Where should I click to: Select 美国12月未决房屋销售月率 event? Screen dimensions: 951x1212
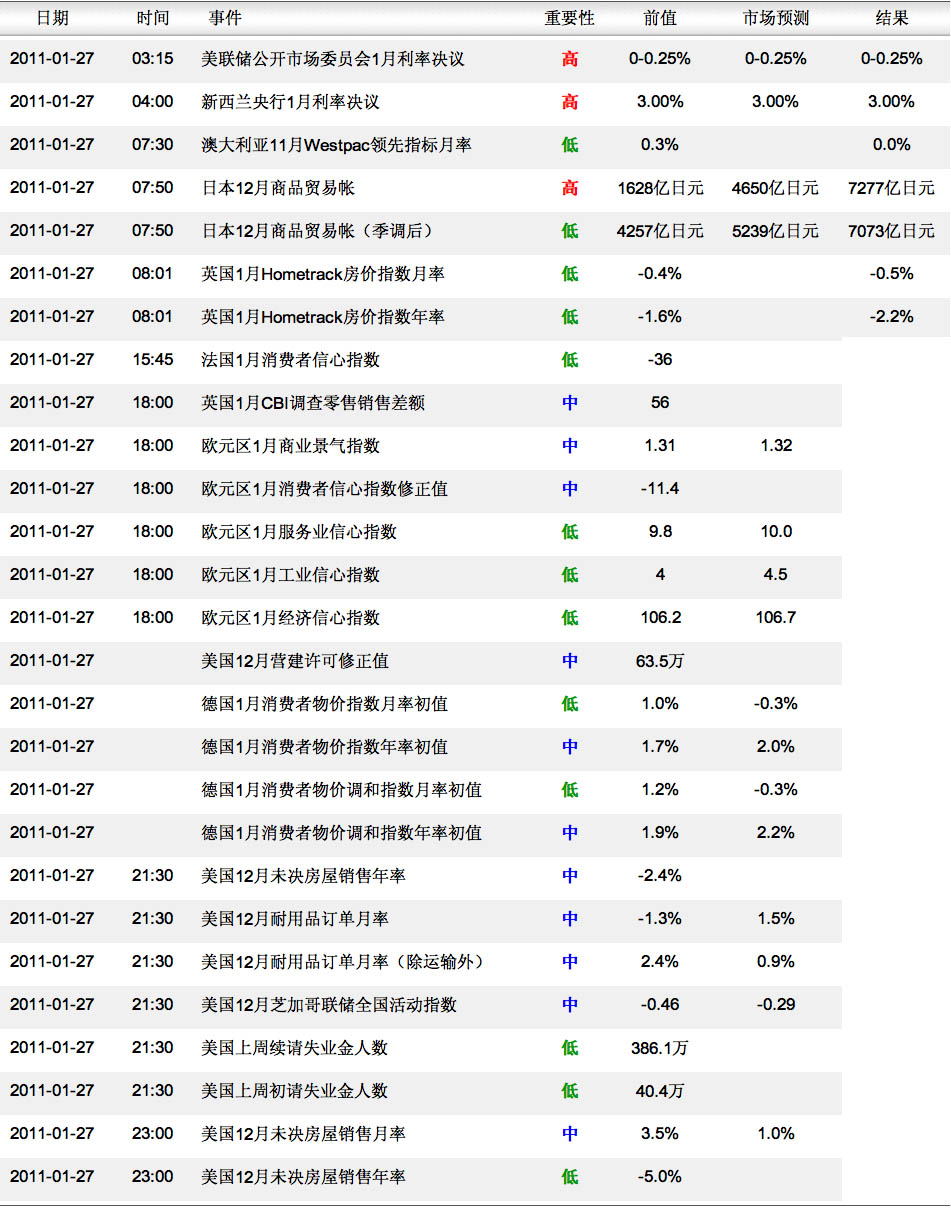[303, 1134]
